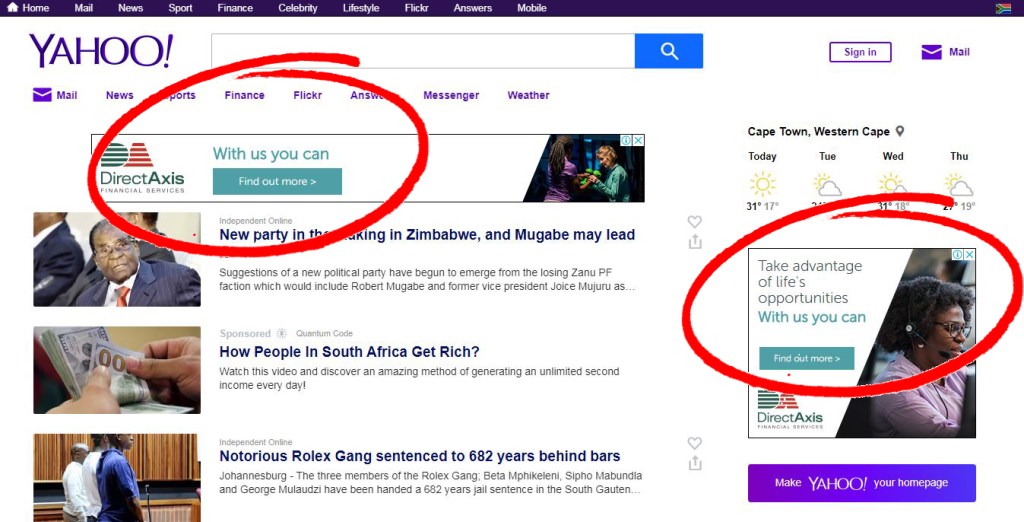Open the Mugabe article thumbnail image
The image size is (1024, 522).
(x=117, y=259)
